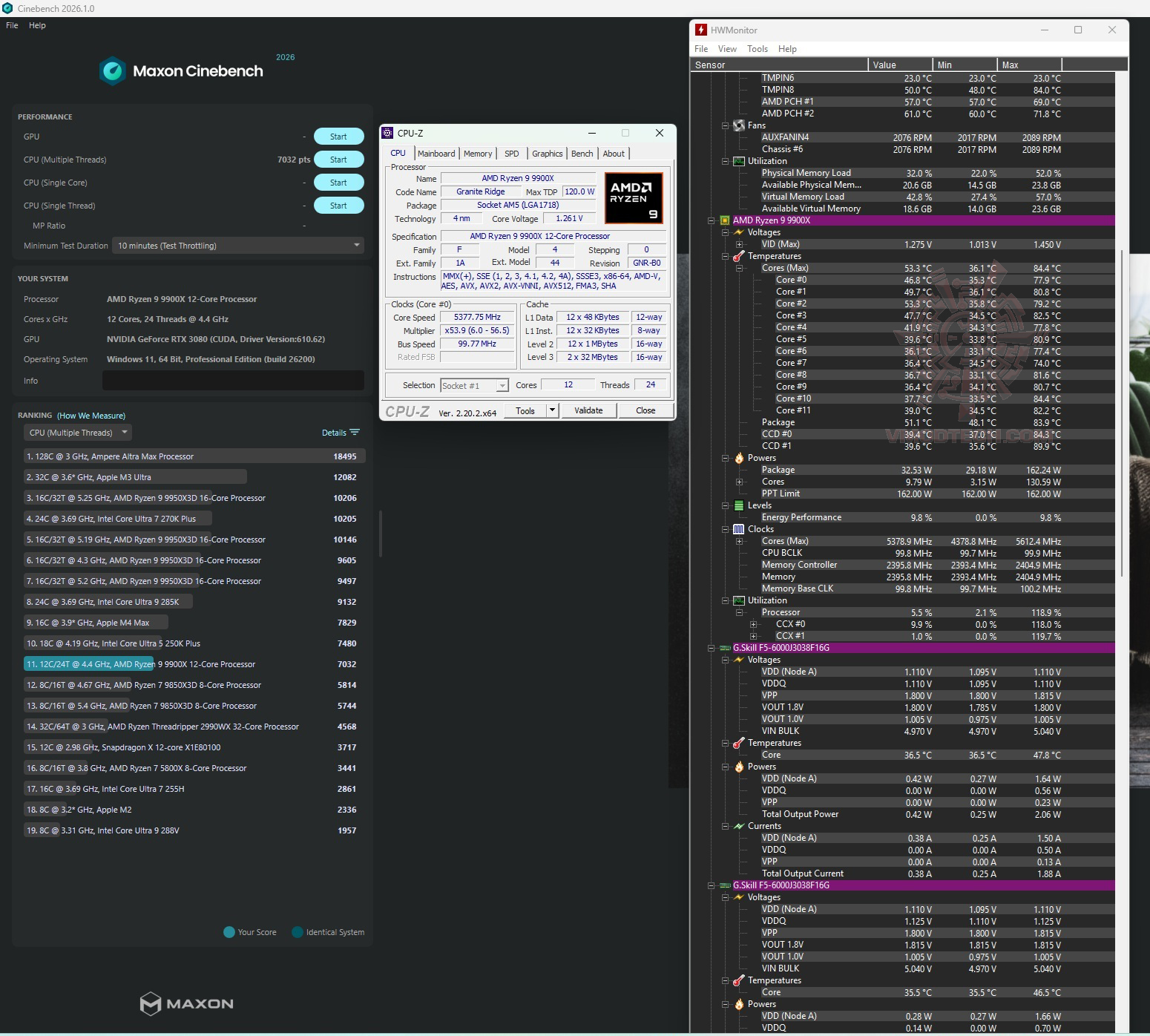Open the Socket #1 selection combo box
Screen dimensions: 1150x1036
[x=475, y=385]
